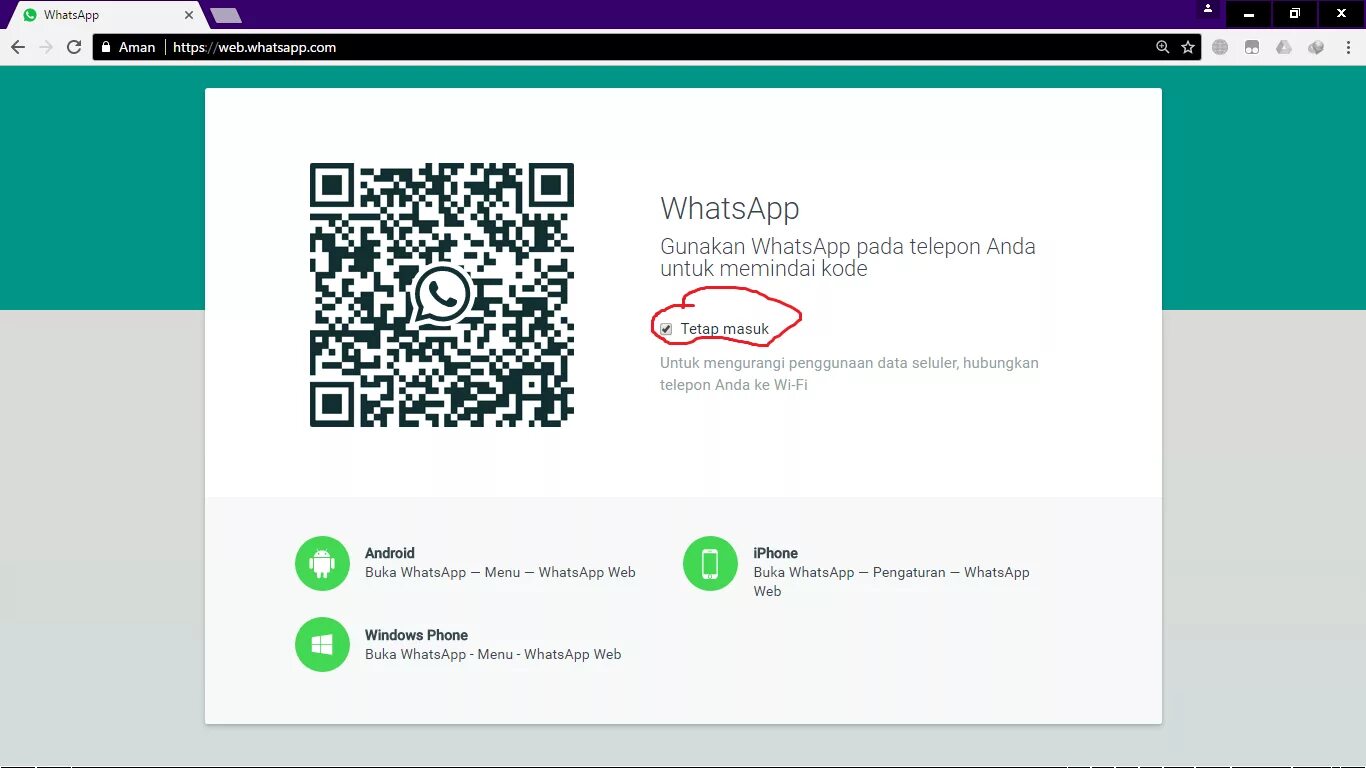Viewport: 1366px width, 768px height.
Task: Click the globe extension icon
Action: pos(1220,47)
